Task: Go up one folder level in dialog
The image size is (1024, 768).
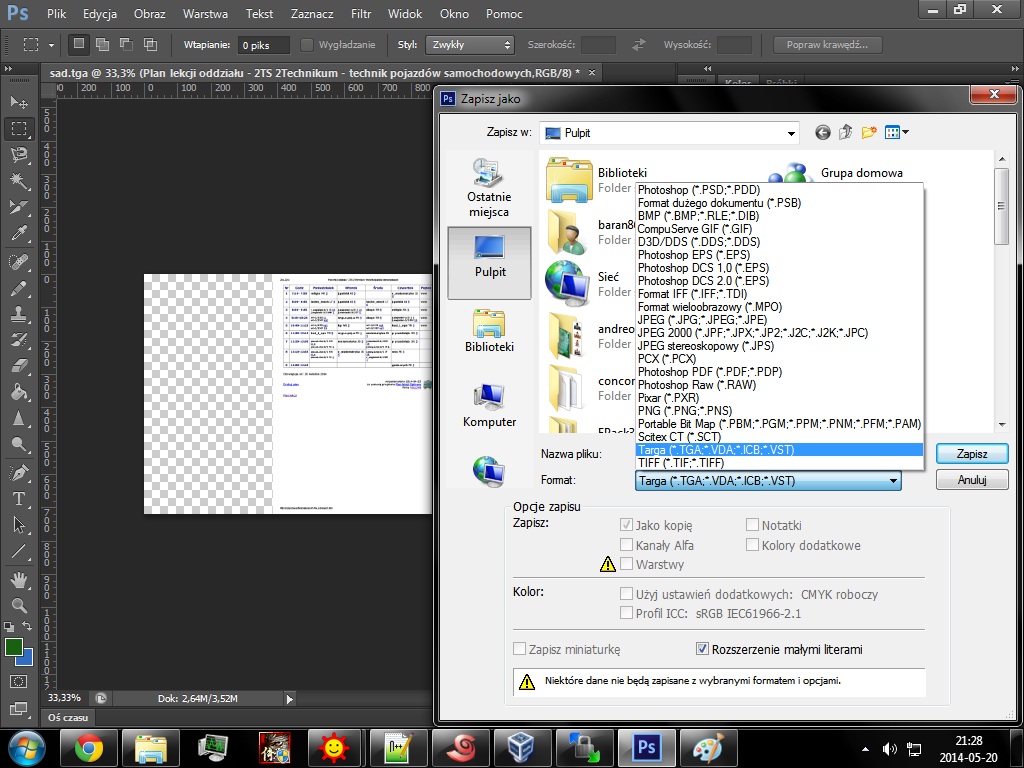Action: 846,133
